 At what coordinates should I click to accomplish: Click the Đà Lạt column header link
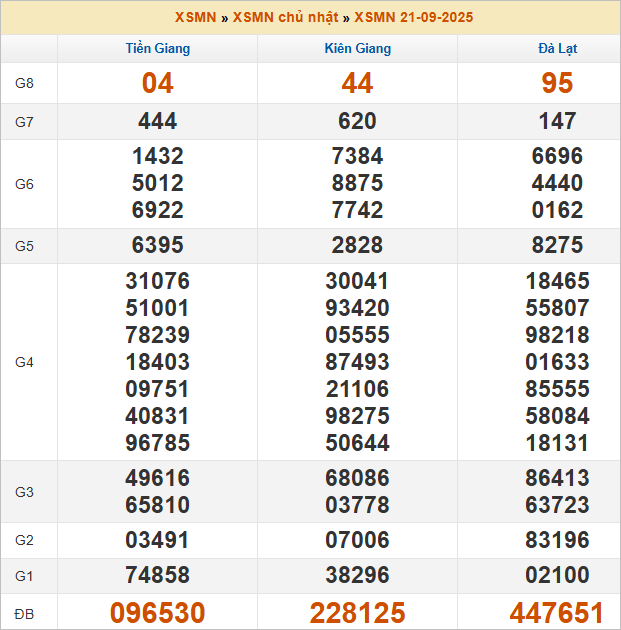coord(557,48)
